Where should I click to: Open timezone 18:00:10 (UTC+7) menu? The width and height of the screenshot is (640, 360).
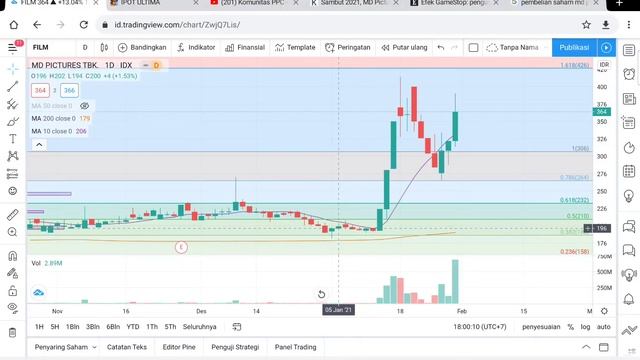click(480, 327)
